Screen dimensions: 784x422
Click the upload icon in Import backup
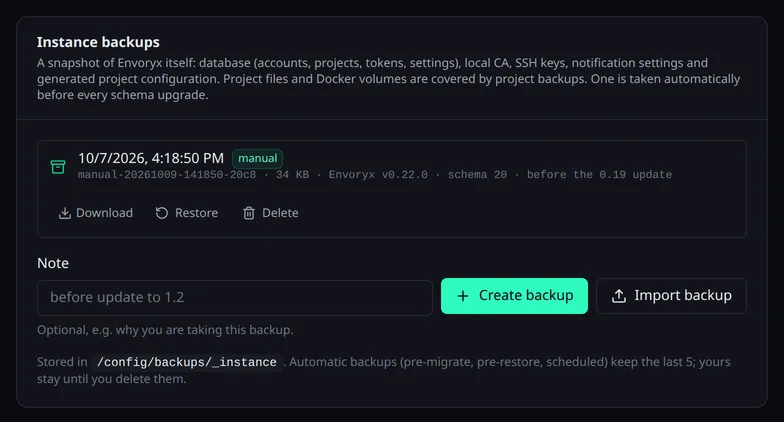coord(618,296)
